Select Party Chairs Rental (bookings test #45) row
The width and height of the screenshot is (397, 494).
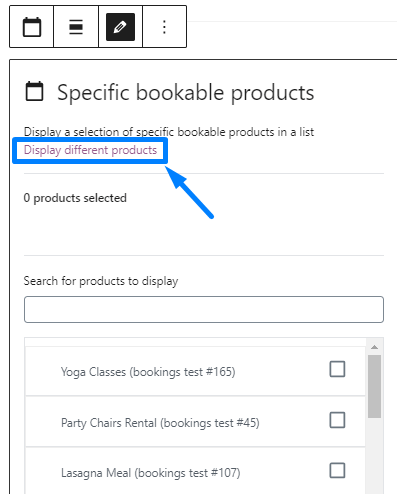(195, 422)
